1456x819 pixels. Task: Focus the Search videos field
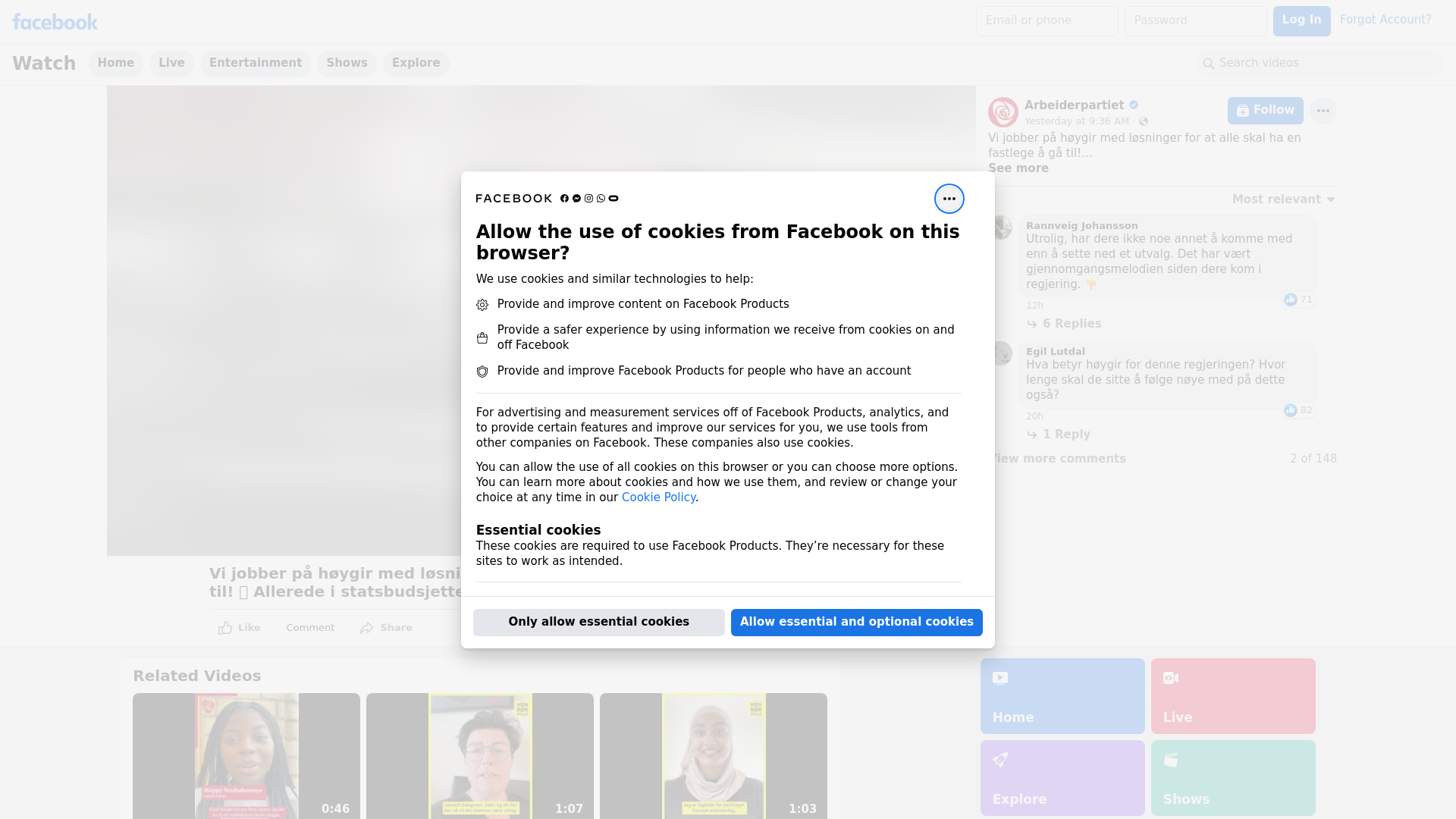pos(1319,64)
